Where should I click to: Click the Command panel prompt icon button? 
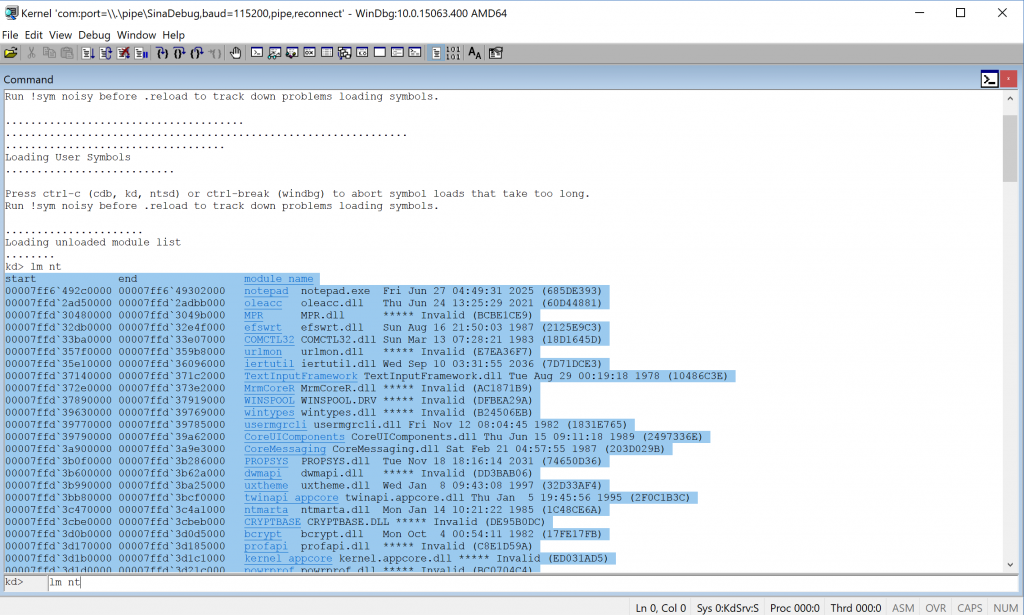[989, 79]
